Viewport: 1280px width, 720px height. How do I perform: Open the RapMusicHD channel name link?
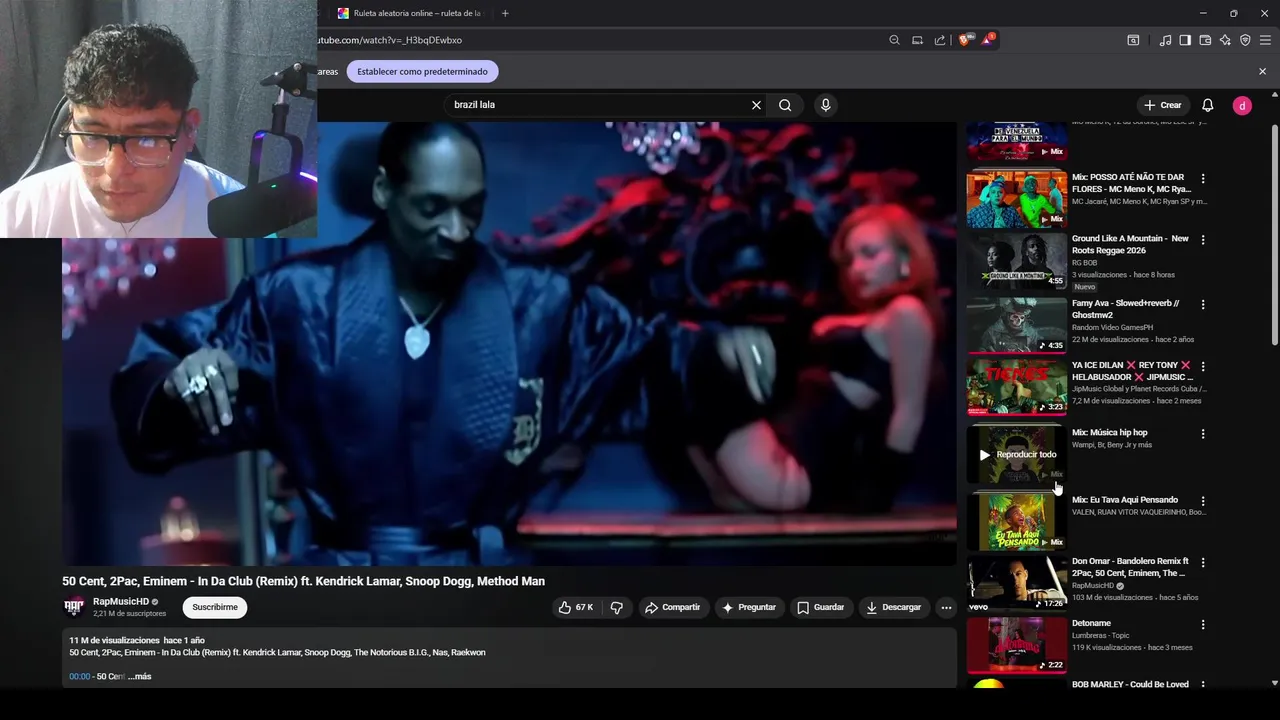pos(120,602)
